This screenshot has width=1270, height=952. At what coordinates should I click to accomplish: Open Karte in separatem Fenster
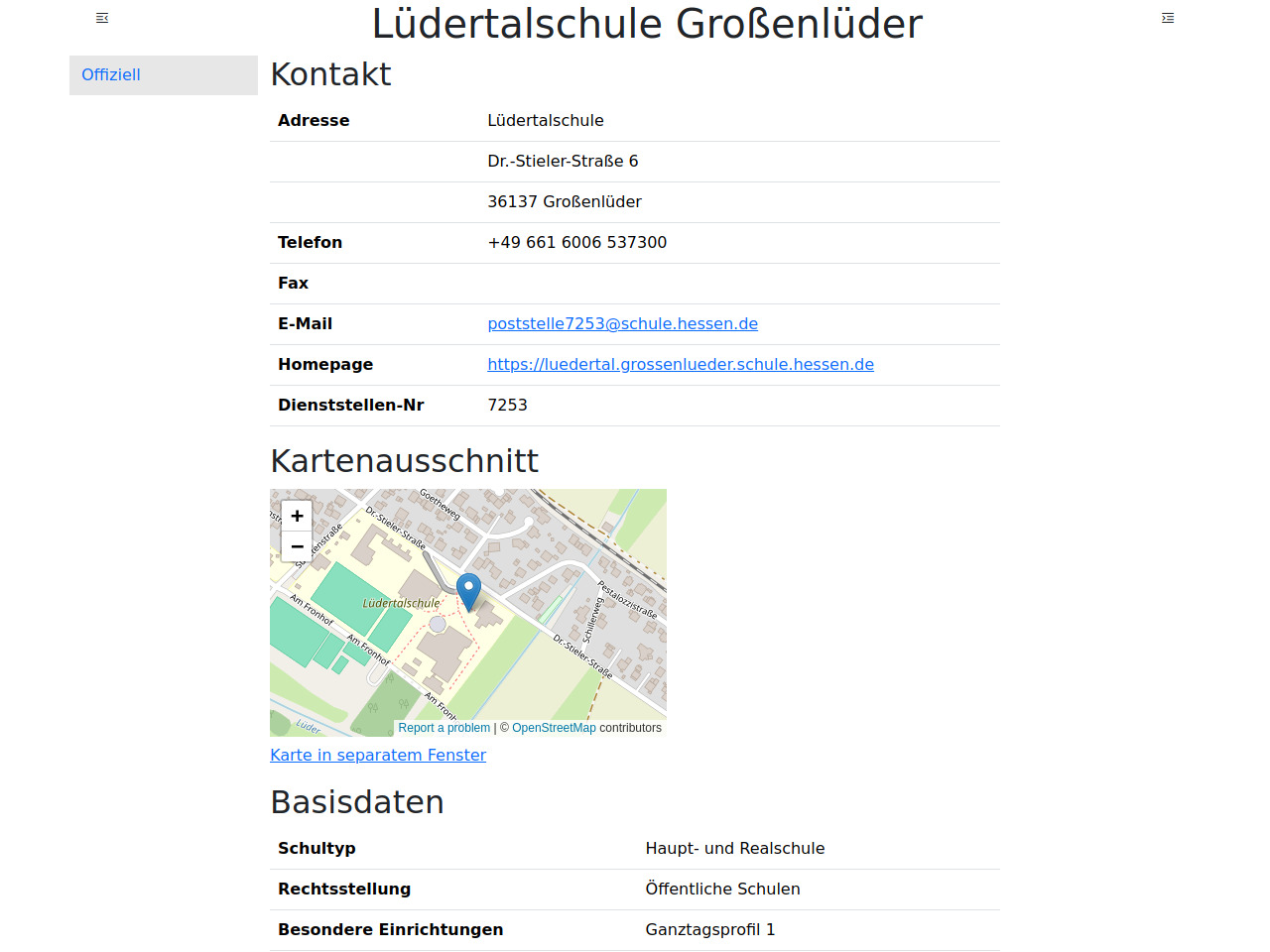pyautogui.click(x=378, y=756)
